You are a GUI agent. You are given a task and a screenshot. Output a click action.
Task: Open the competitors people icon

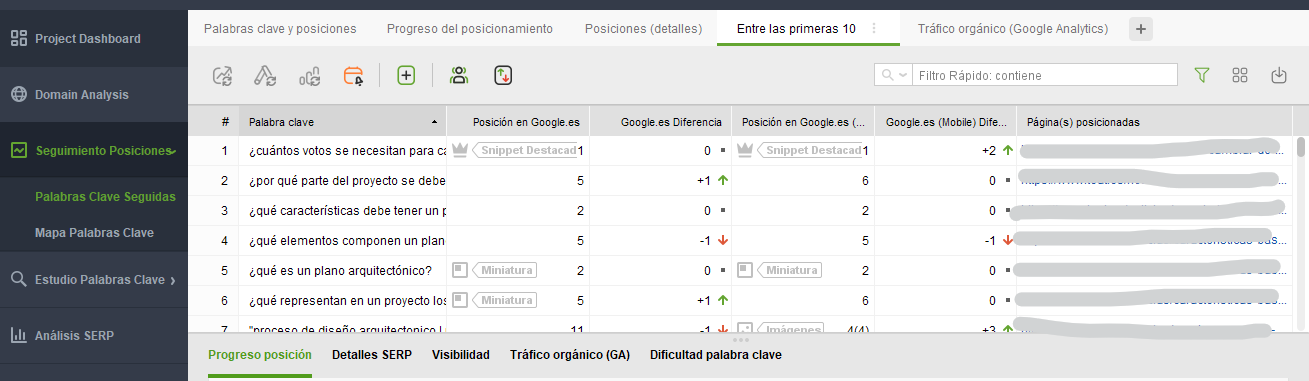459,75
